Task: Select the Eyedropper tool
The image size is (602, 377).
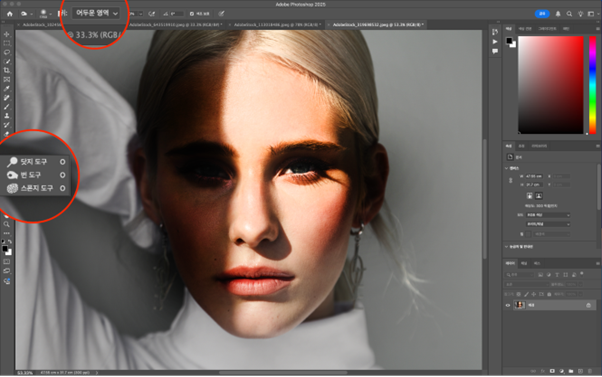Action: (7, 89)
